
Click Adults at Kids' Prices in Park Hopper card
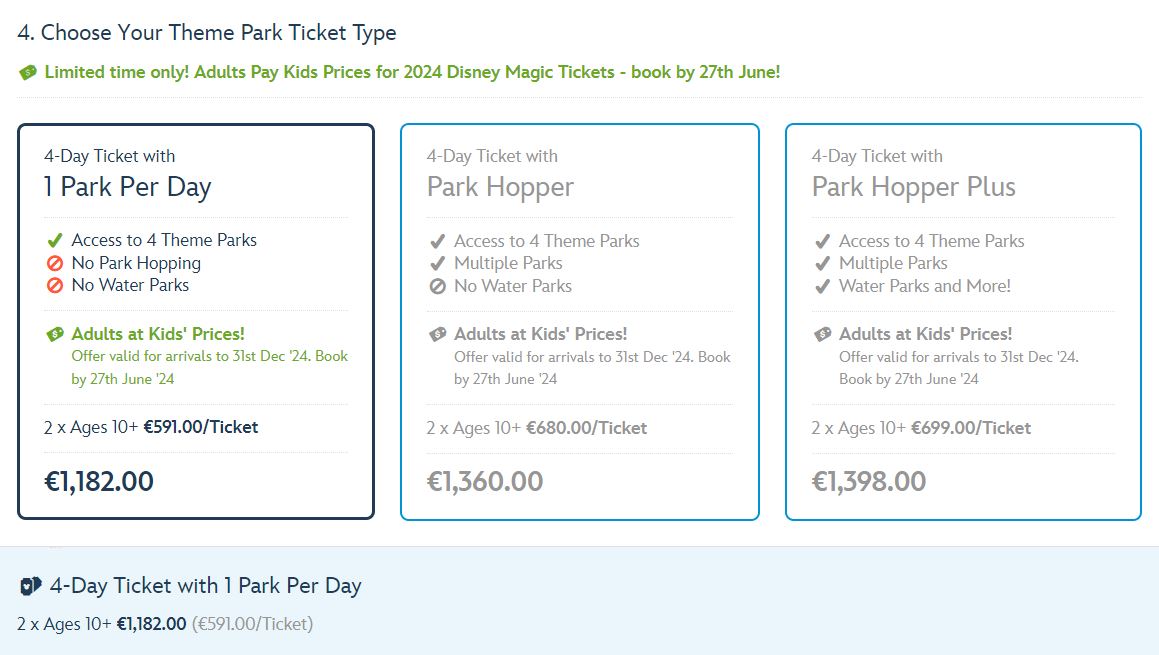point(540,334)
